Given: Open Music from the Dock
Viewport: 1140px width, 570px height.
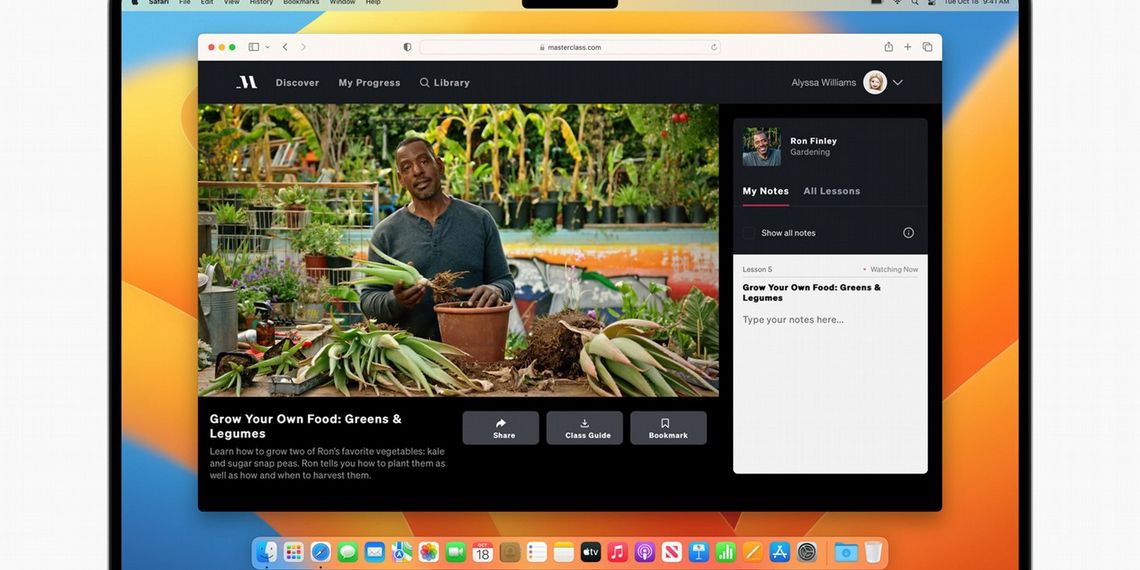Looking at the screenshot, I should pos(618,552).
